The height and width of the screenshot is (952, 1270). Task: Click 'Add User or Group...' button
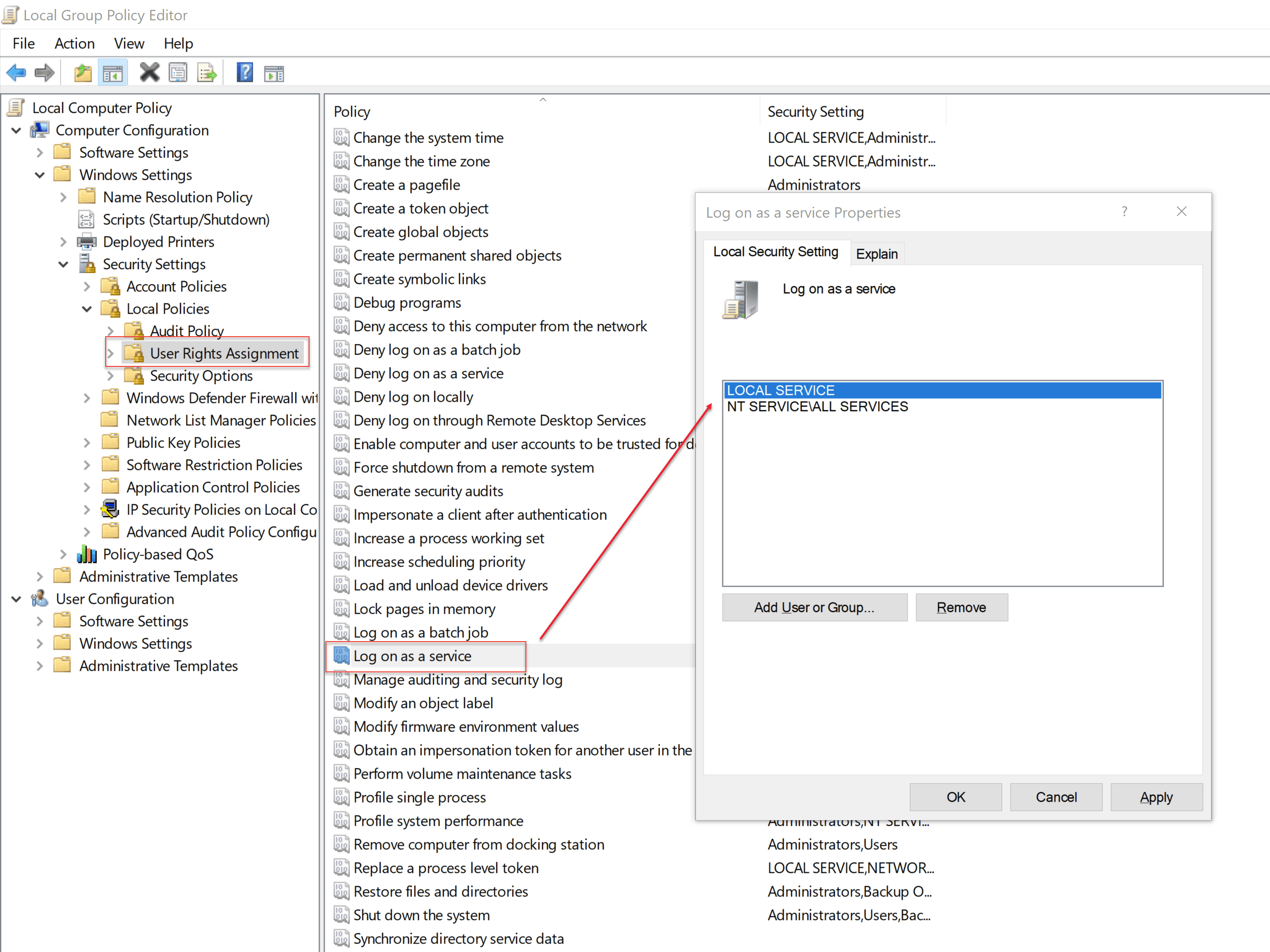click(x=814, y=607)
